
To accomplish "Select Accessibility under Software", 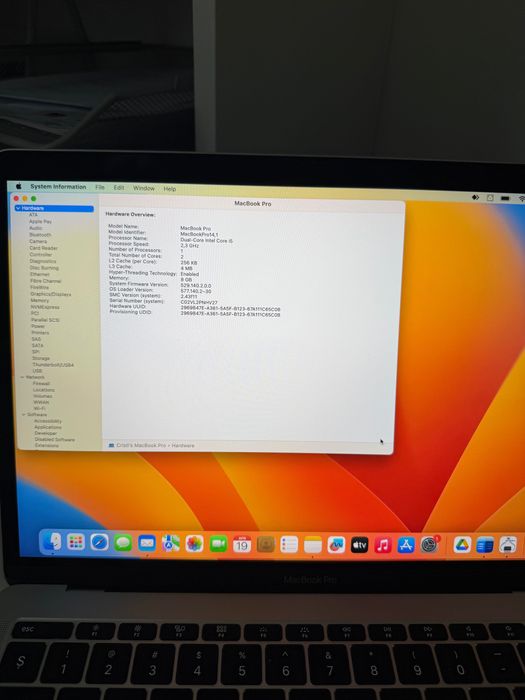I will [48, 421].
